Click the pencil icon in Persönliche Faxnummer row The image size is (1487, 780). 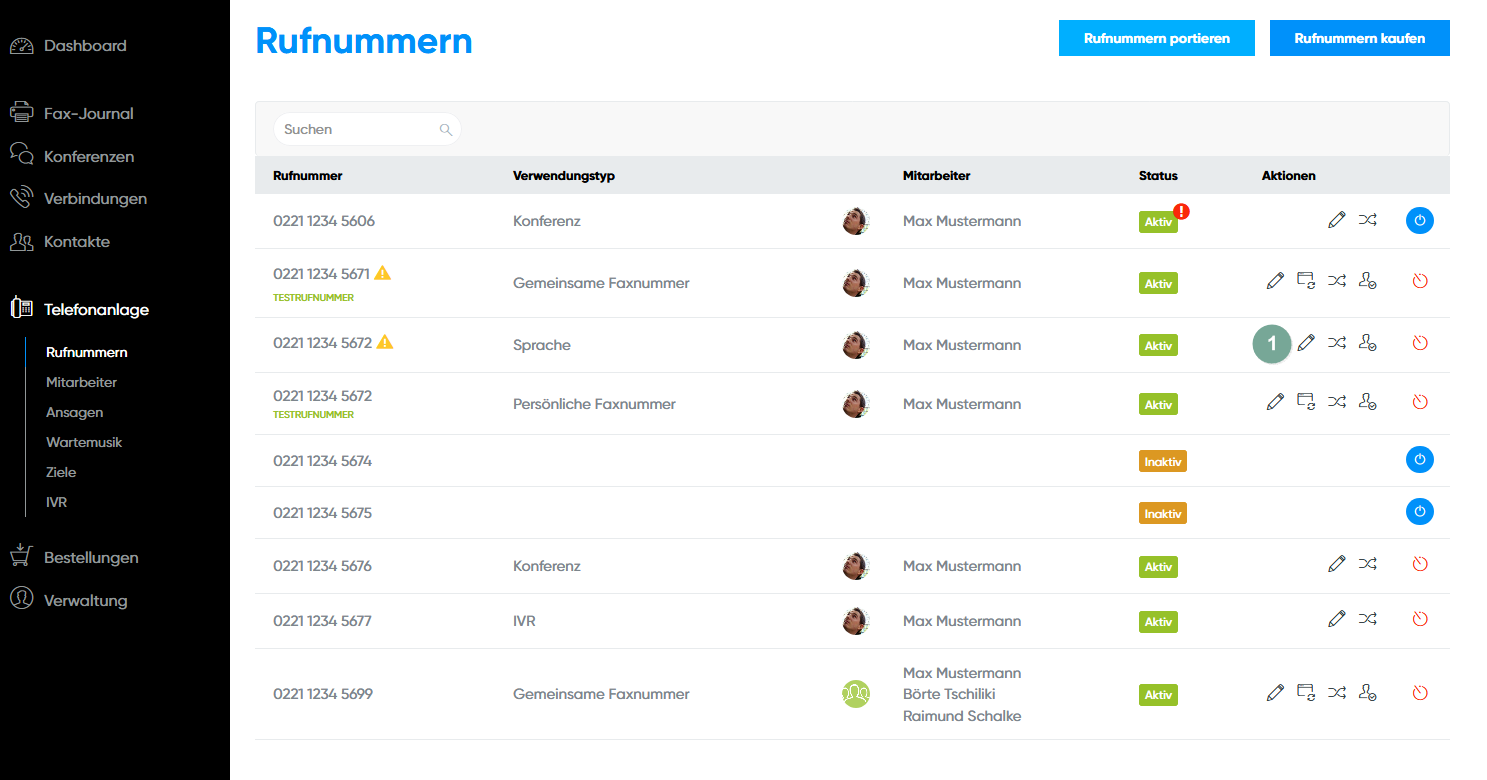[1274, 402]
